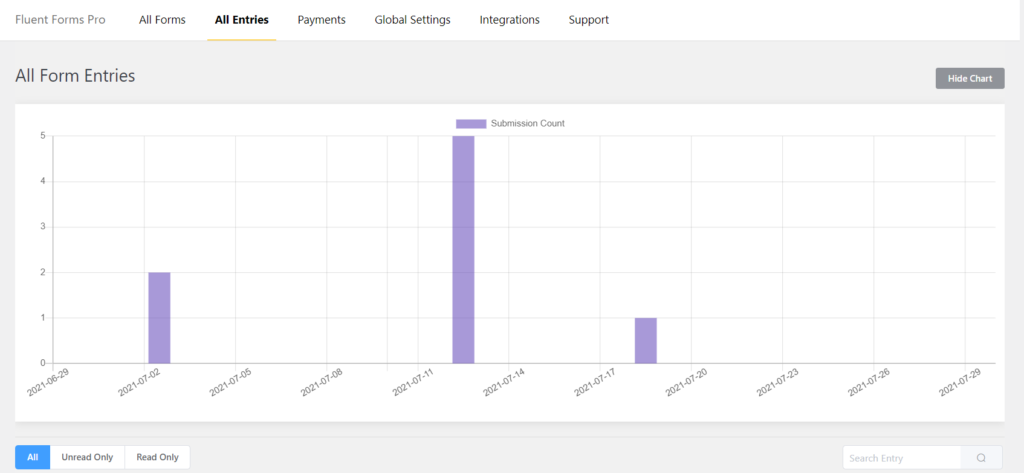This screenshot has height=473, width=1024.
Task: Open the Support tab
Action: click(588, 20)
